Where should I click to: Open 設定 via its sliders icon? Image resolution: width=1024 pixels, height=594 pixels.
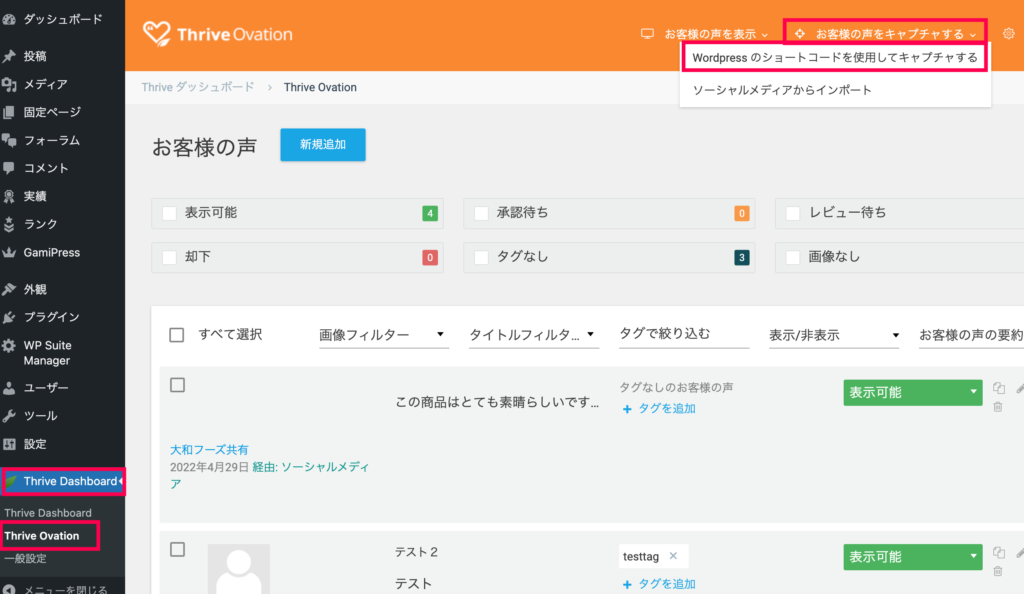(x=9, y=445)
